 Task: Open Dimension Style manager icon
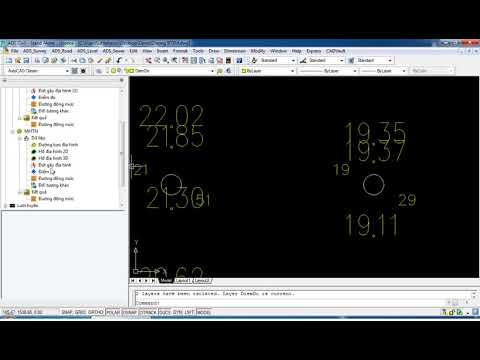pyautogui.click(x=303, y=60)
